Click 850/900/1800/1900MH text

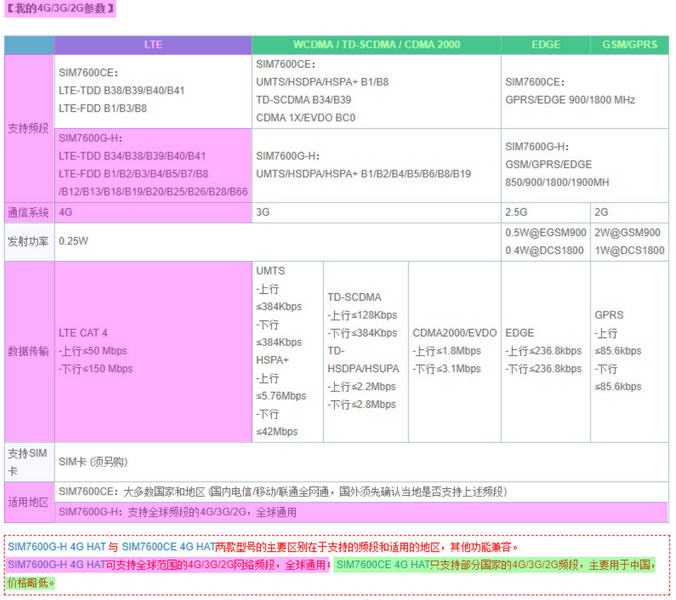tap(557, 183)
